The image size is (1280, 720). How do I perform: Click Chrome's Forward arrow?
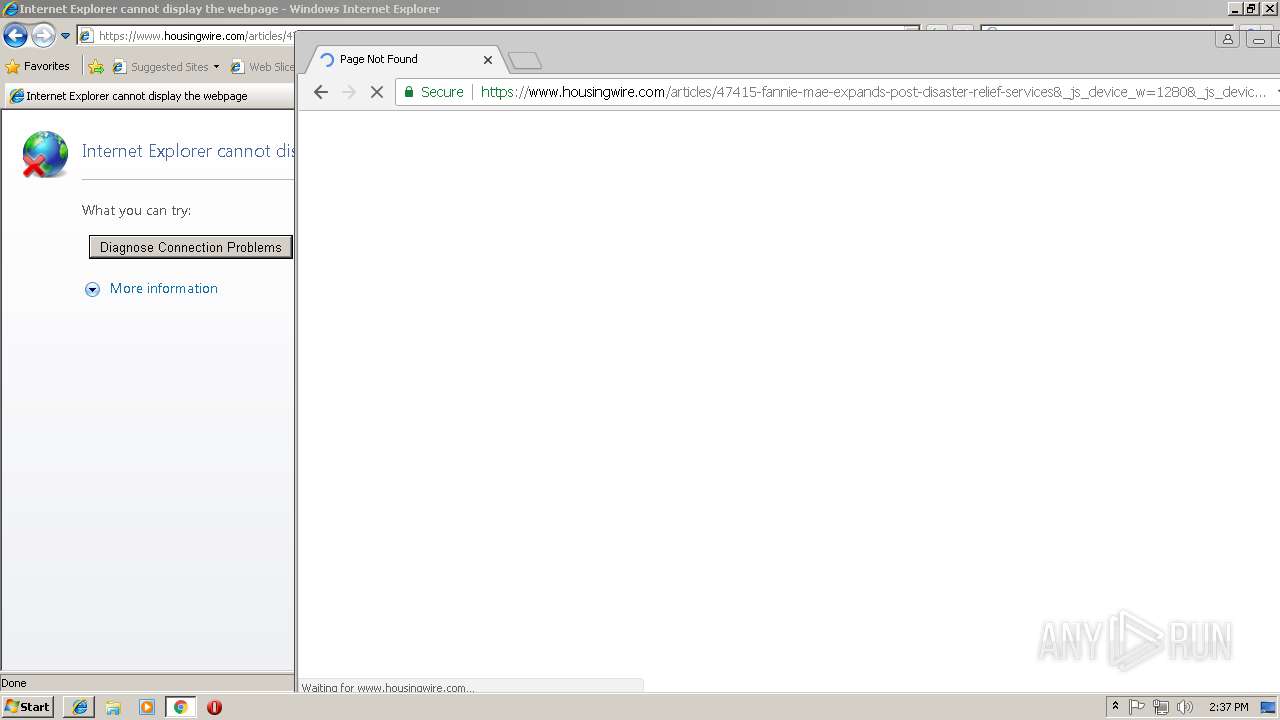[x=348, y=92]
